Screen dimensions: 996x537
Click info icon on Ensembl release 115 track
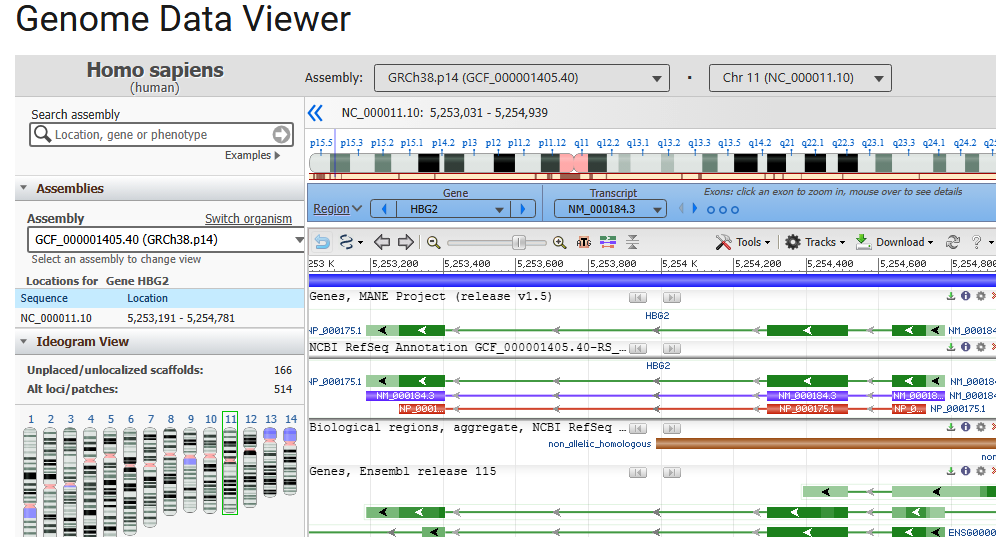click(x=966, y=471)
